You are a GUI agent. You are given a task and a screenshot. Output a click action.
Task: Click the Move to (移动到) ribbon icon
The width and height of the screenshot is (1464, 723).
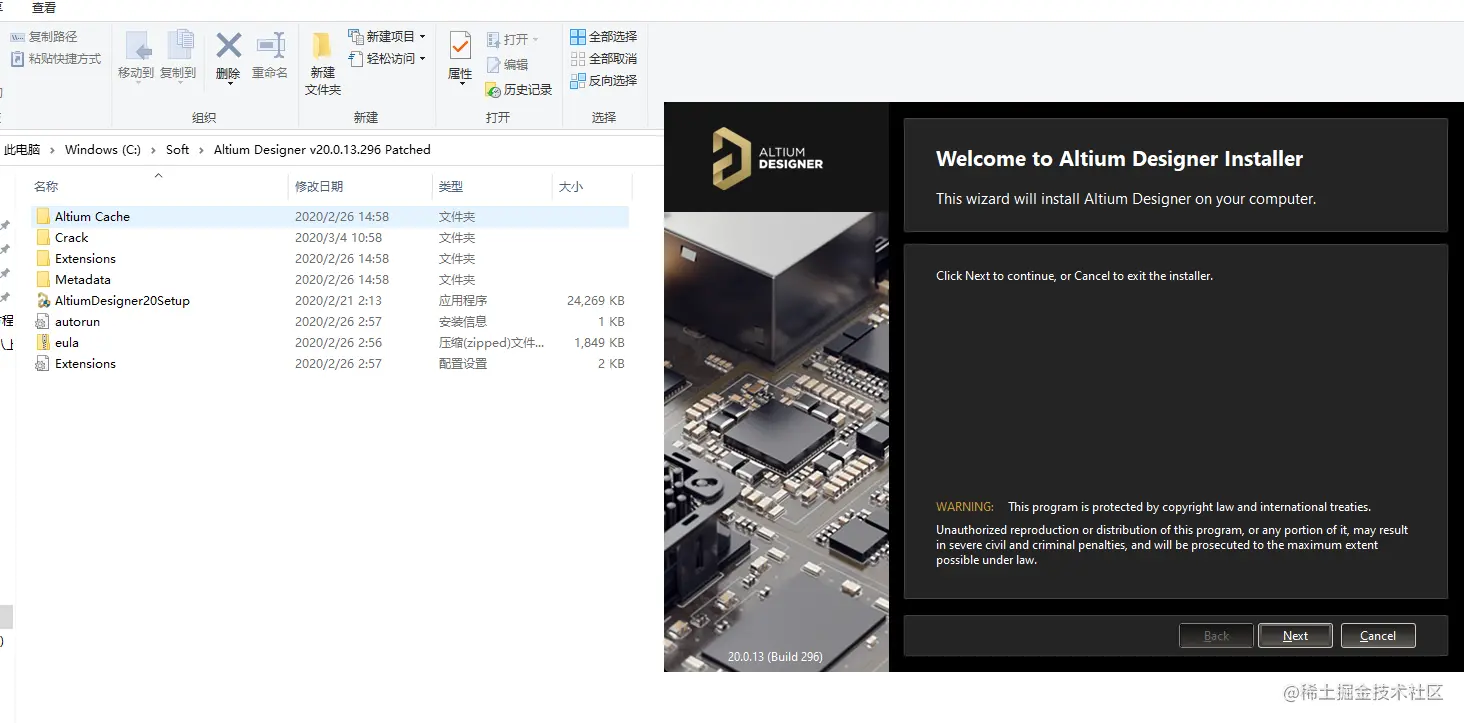click(137, 46)
